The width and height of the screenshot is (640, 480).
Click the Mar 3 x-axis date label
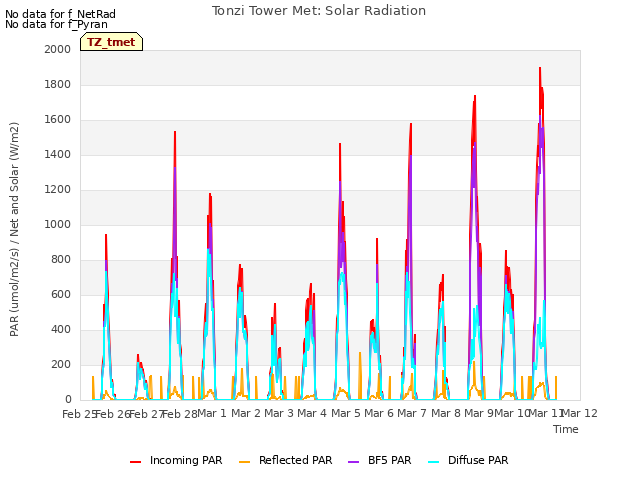[x=279, y=413]
